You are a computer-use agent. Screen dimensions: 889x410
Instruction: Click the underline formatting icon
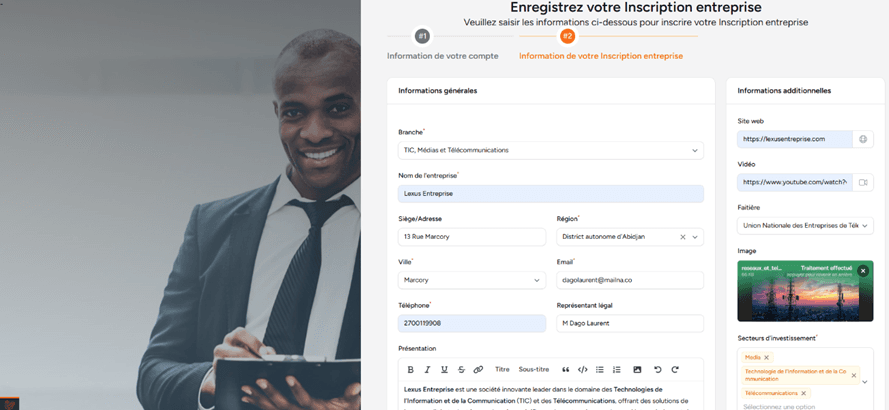(x=444, y=369)
